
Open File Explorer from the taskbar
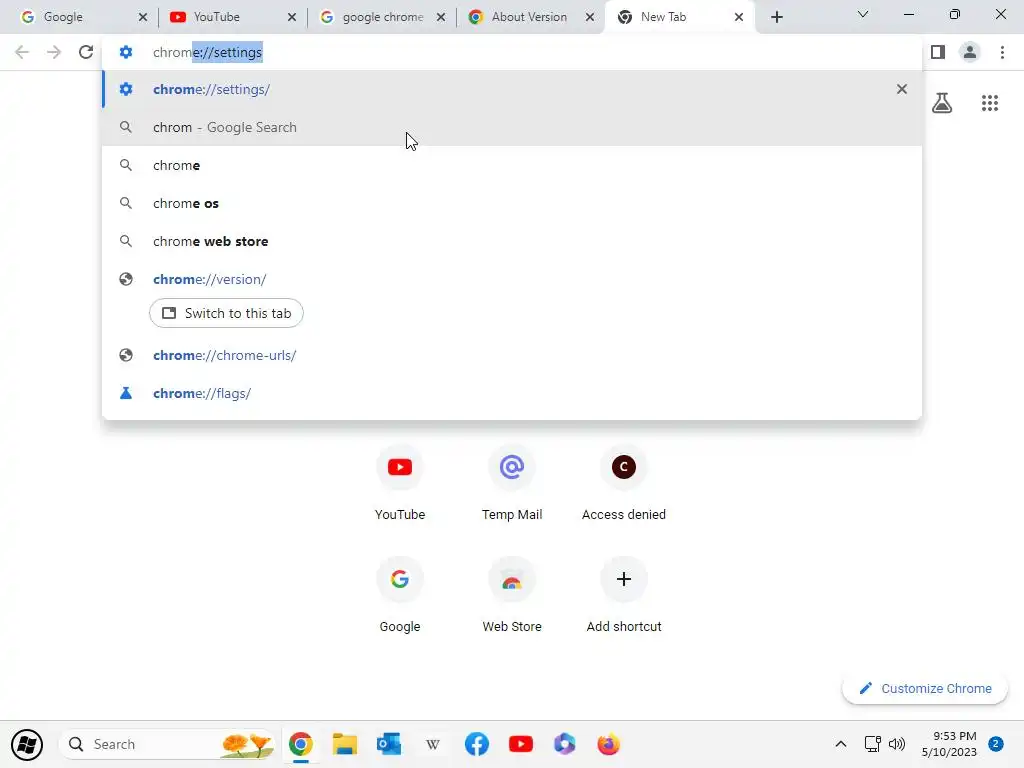[344, 744]
